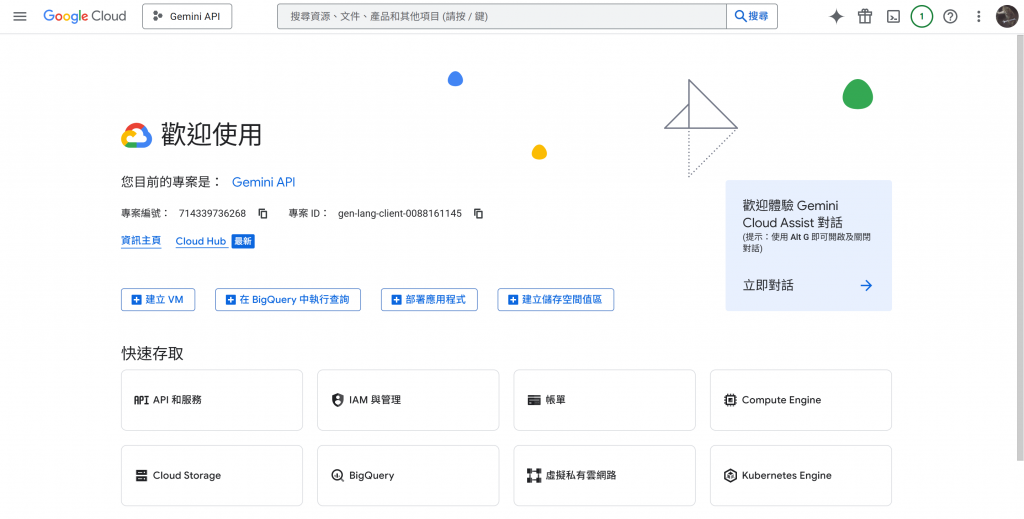
Task: Click the magnifier icon on BigQuery card
Action: click(x=338, y=476)
